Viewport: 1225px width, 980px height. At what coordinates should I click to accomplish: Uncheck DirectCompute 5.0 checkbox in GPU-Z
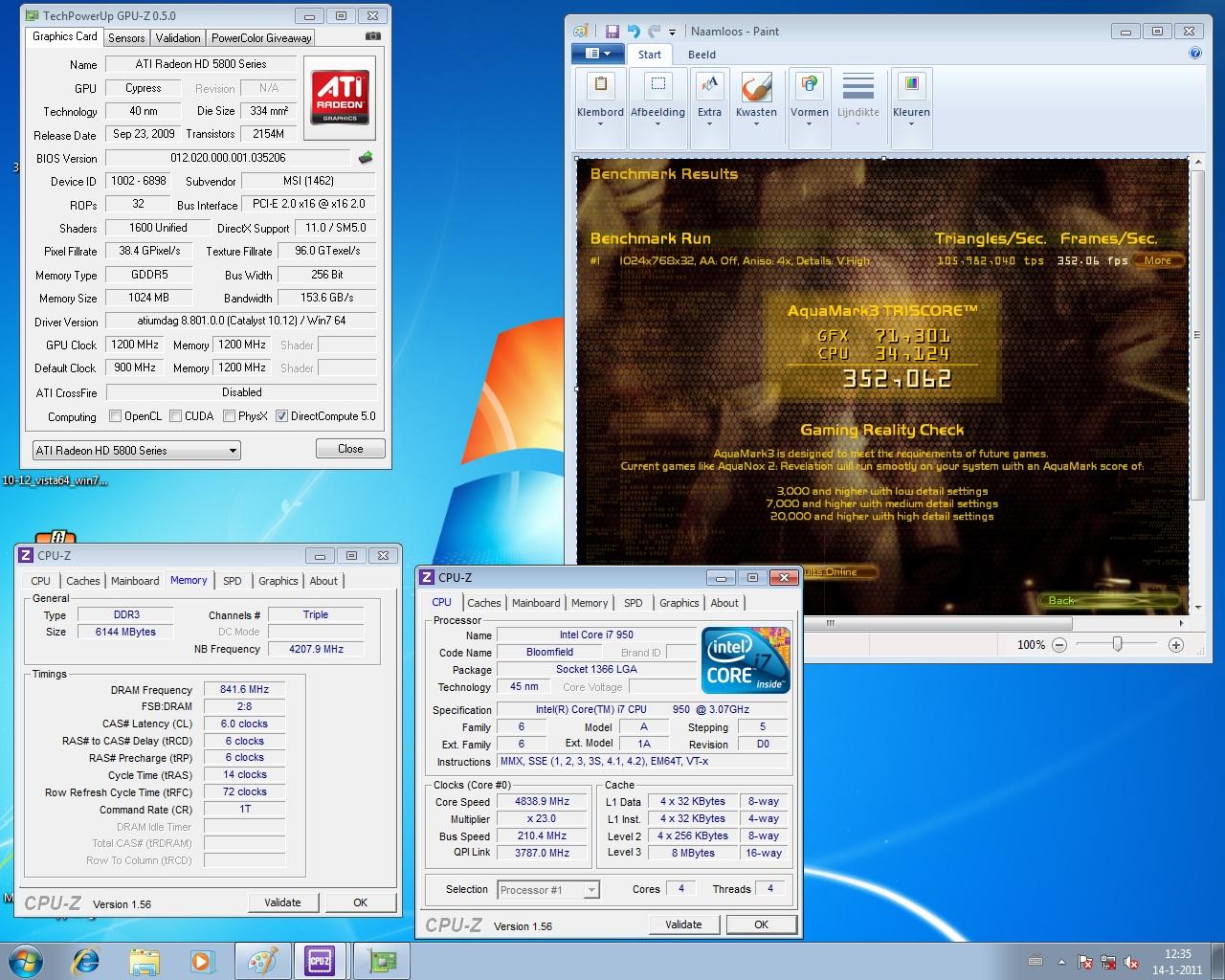point(281,415)
